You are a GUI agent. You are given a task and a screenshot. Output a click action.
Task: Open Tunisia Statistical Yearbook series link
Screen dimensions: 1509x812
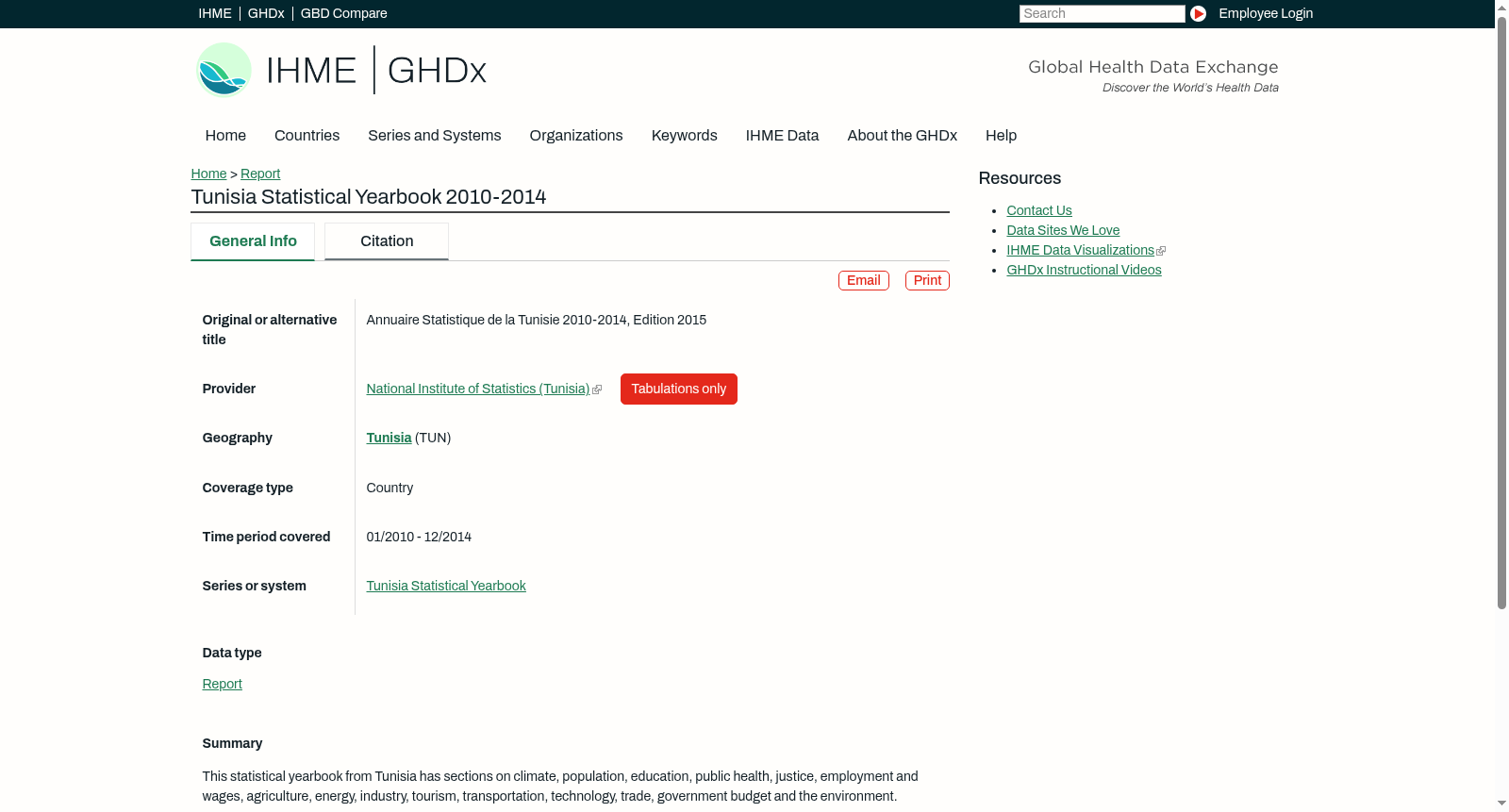tap(446, 586)
